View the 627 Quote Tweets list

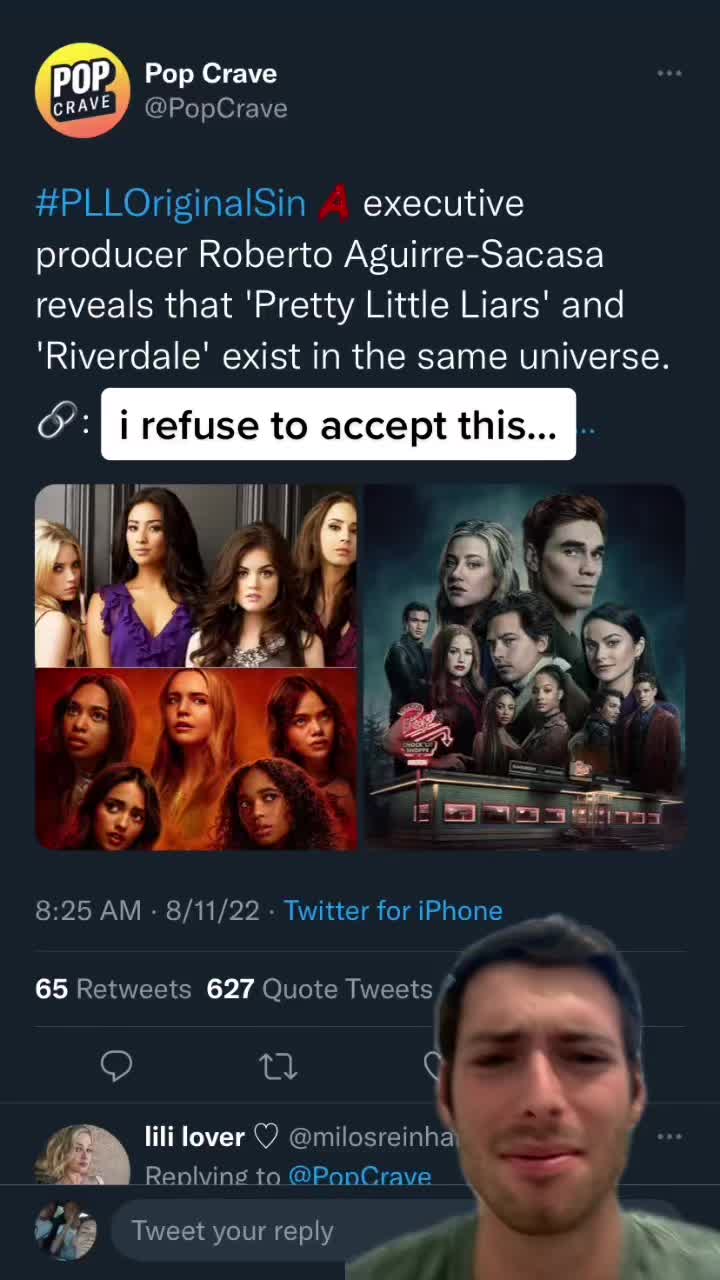[319, 989]
